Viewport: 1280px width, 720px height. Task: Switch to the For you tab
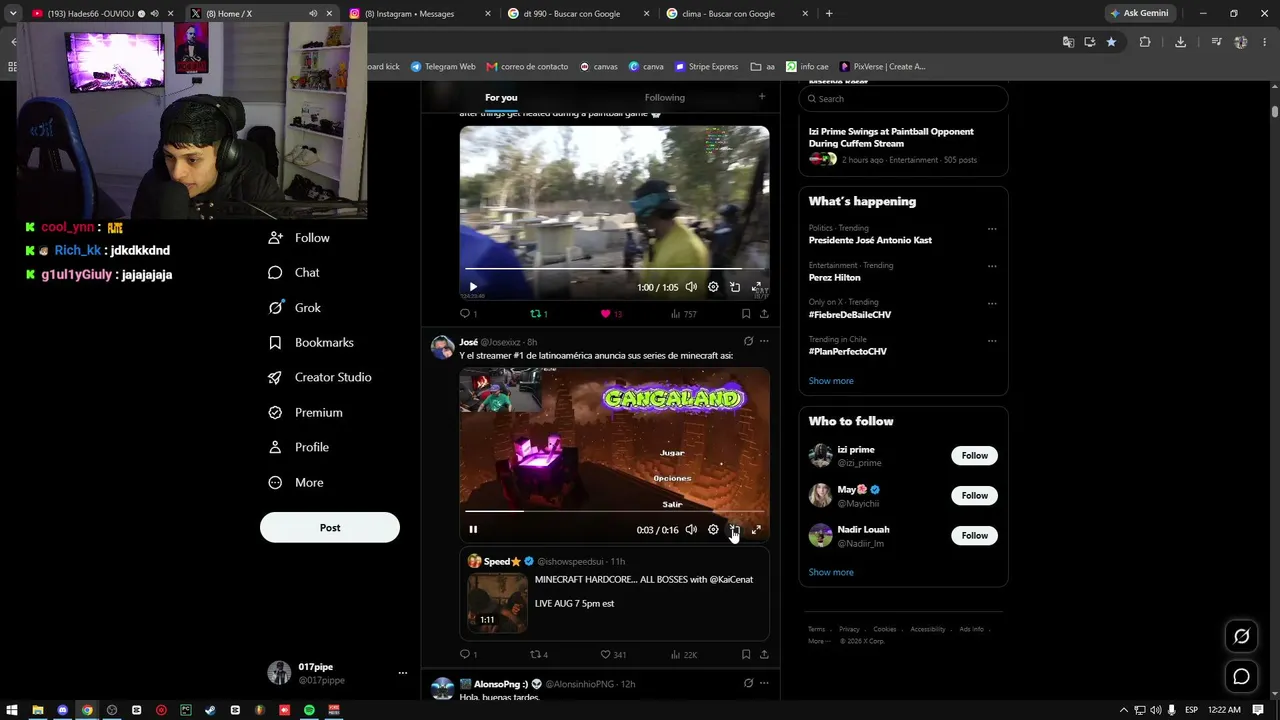point(501,97)
